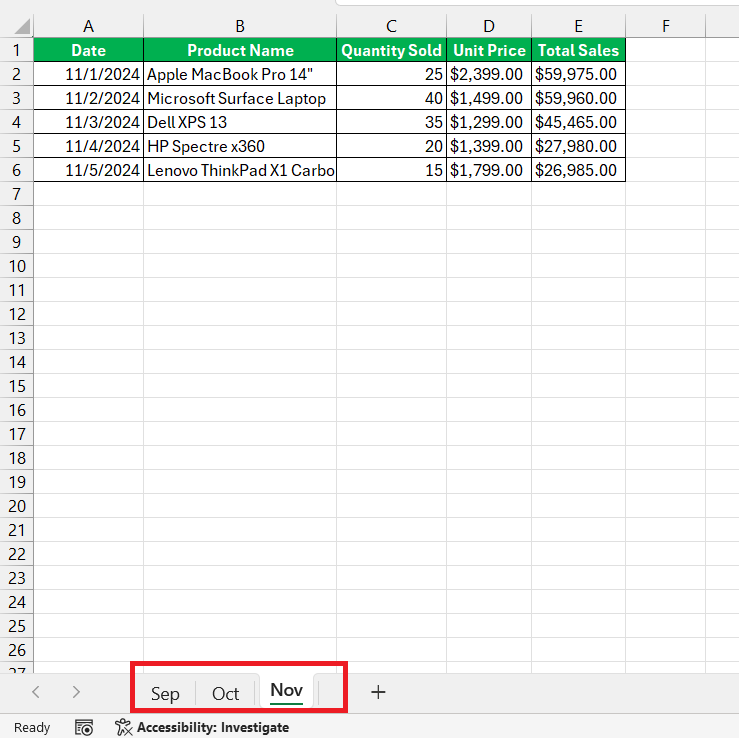The image size is (739, 738).
Task: Click the Date header cell
Action: [x=89, y=50]
